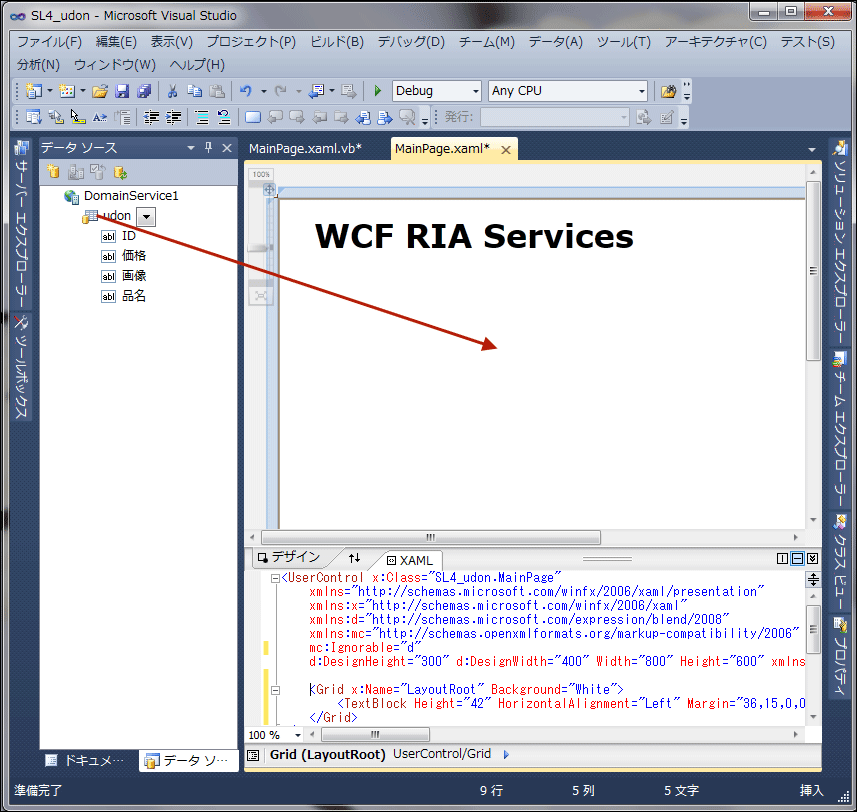Open the ビルド(B) menu

click(337, 42)
